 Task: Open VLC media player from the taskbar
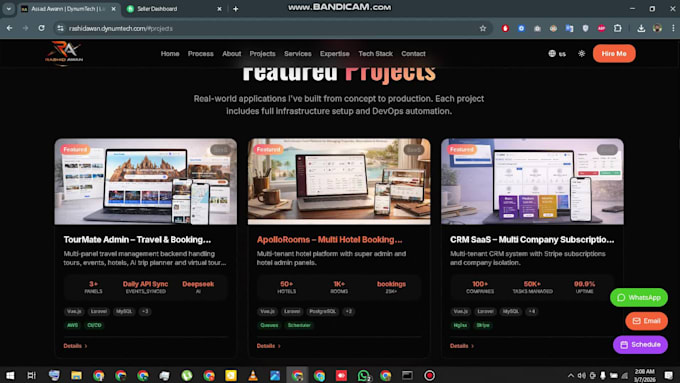coord(253,375)
